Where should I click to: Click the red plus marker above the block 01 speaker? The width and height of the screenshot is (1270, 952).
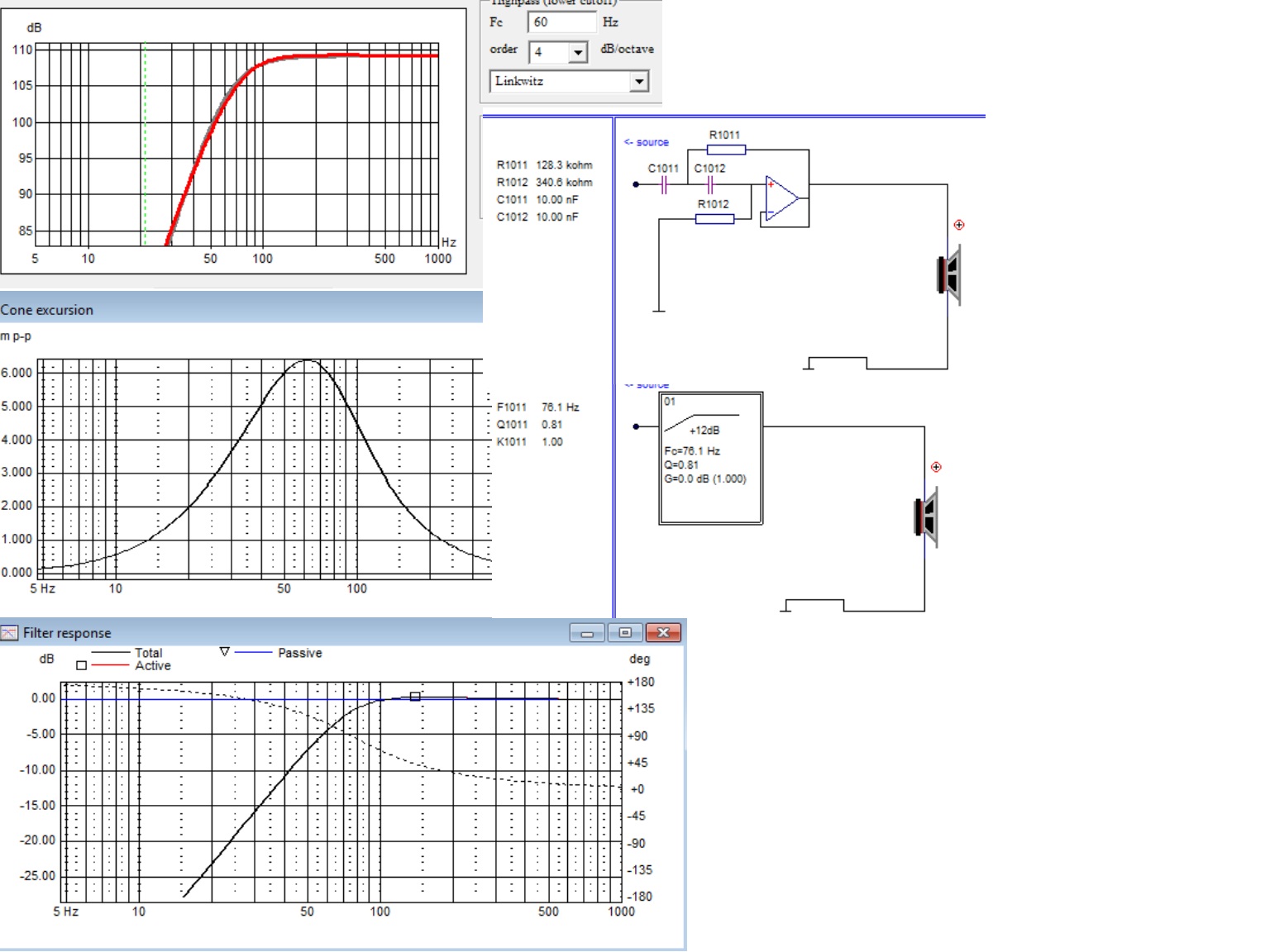[936, 467]
